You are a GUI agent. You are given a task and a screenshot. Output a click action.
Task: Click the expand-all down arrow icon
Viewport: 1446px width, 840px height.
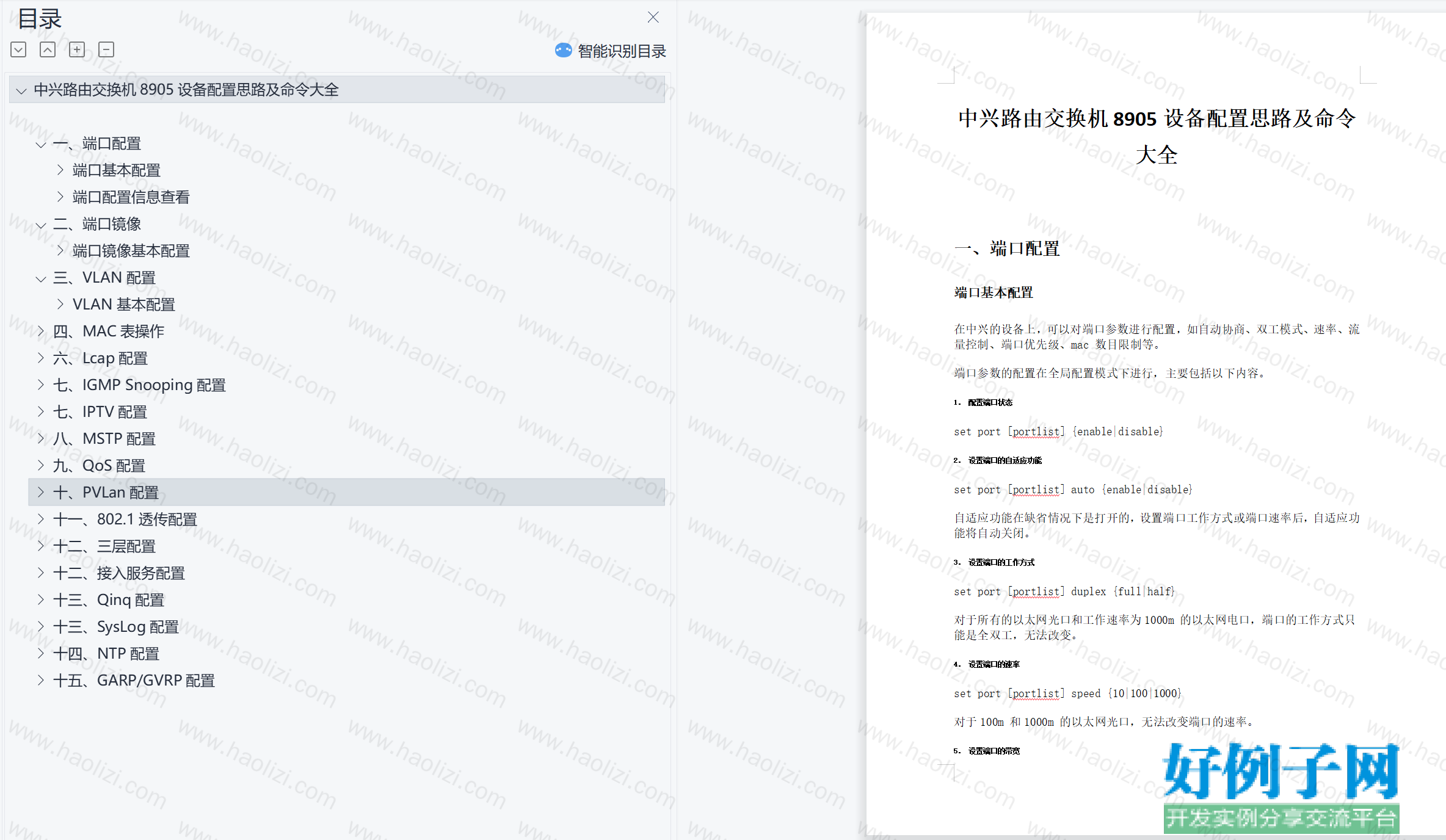(18, 49)
